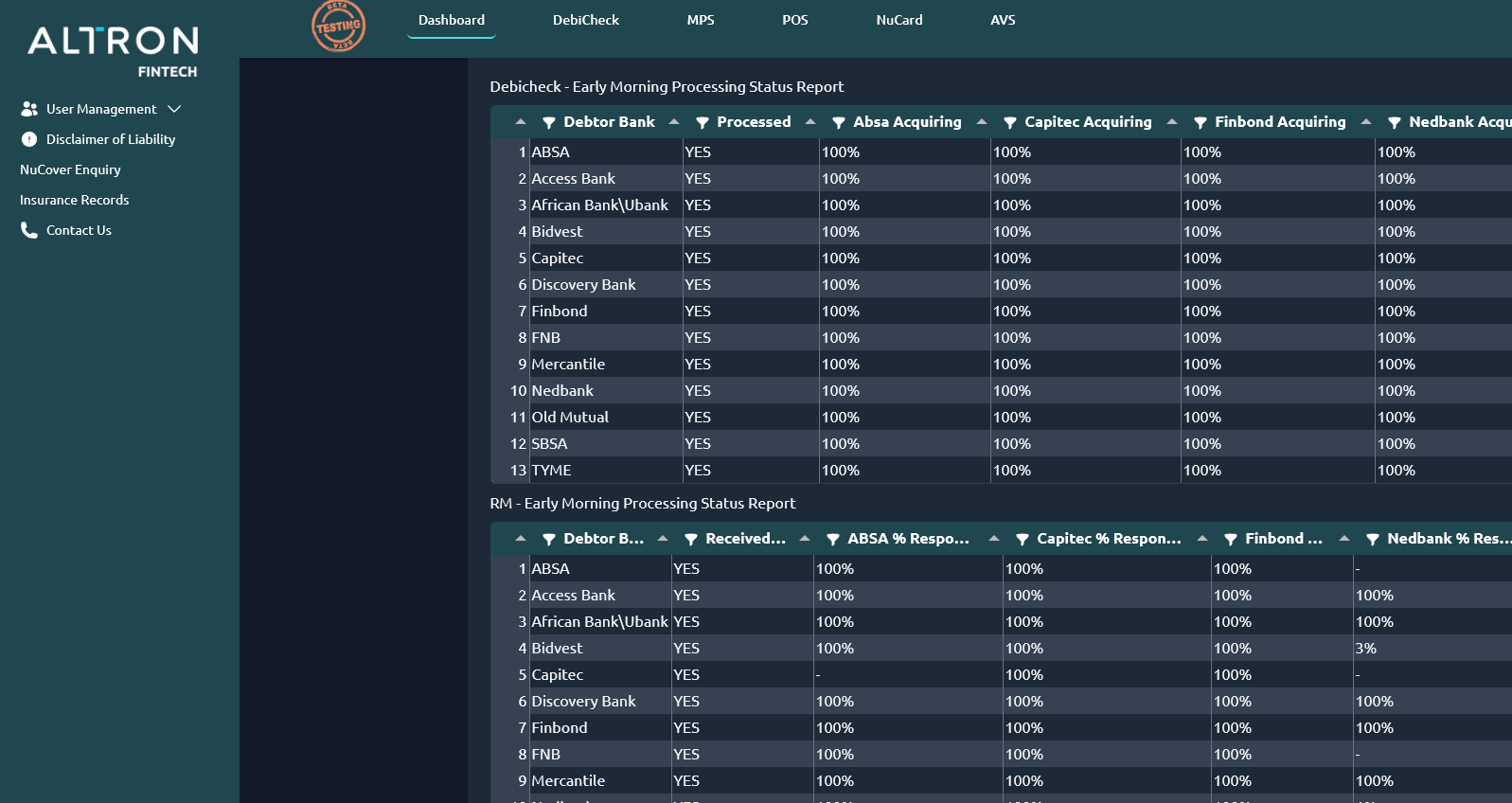Switch to the DebiCheck tab

585,20
